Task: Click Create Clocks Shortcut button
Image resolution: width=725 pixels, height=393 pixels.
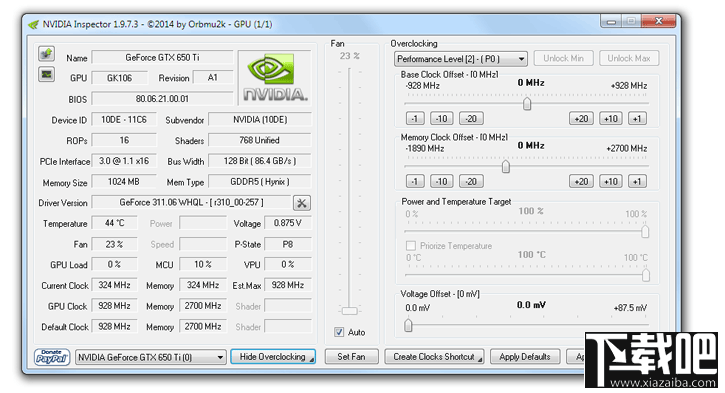Action: pyautogui.click(x=434, y=356)
